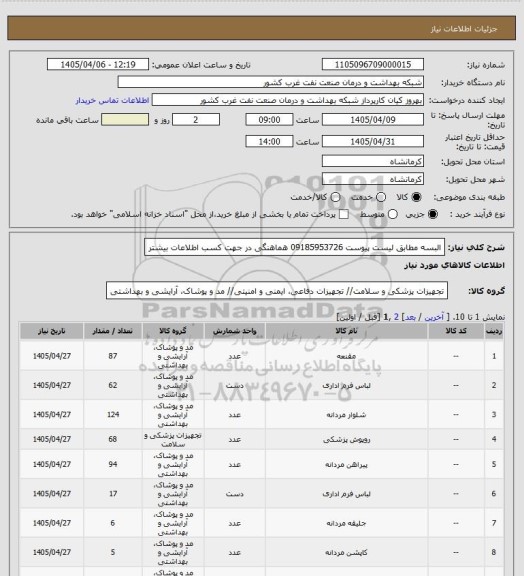Select the خدمت radio button

click(x=381, y=197)
